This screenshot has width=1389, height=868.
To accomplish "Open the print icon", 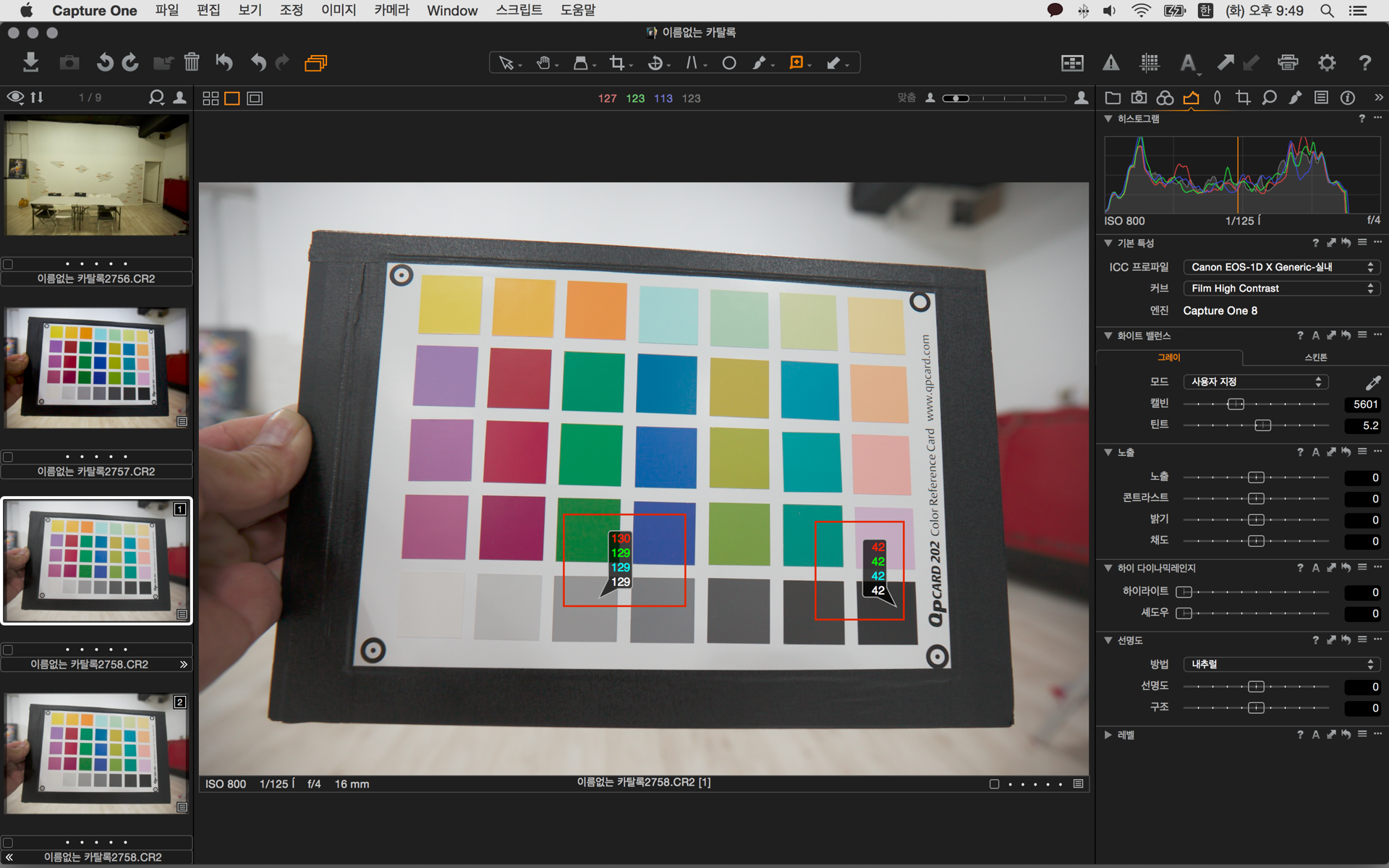I will click(x=1288, y=62).
